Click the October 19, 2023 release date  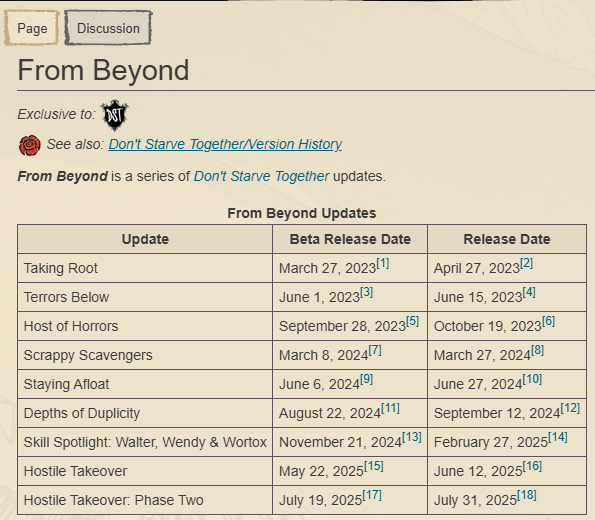click(x=488, y=326)
